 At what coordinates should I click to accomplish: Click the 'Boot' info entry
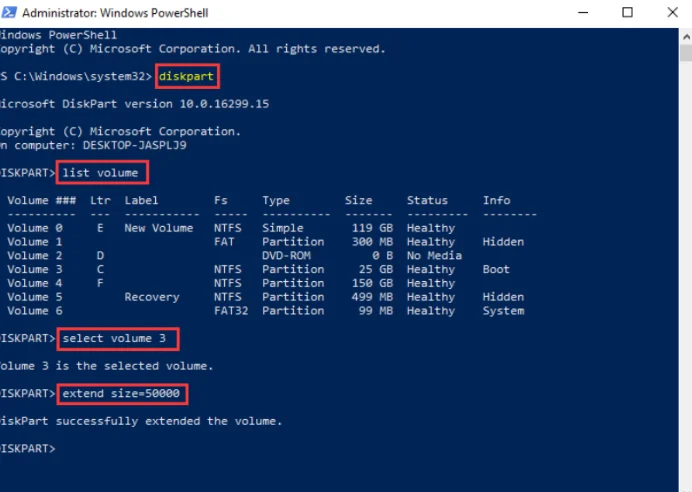tap(496, 269)
